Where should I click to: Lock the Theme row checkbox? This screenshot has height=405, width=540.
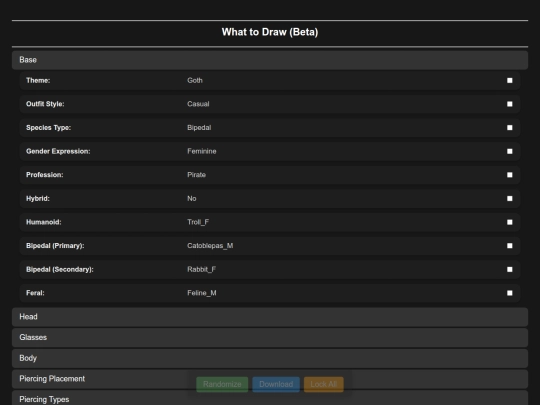[509, 80]
